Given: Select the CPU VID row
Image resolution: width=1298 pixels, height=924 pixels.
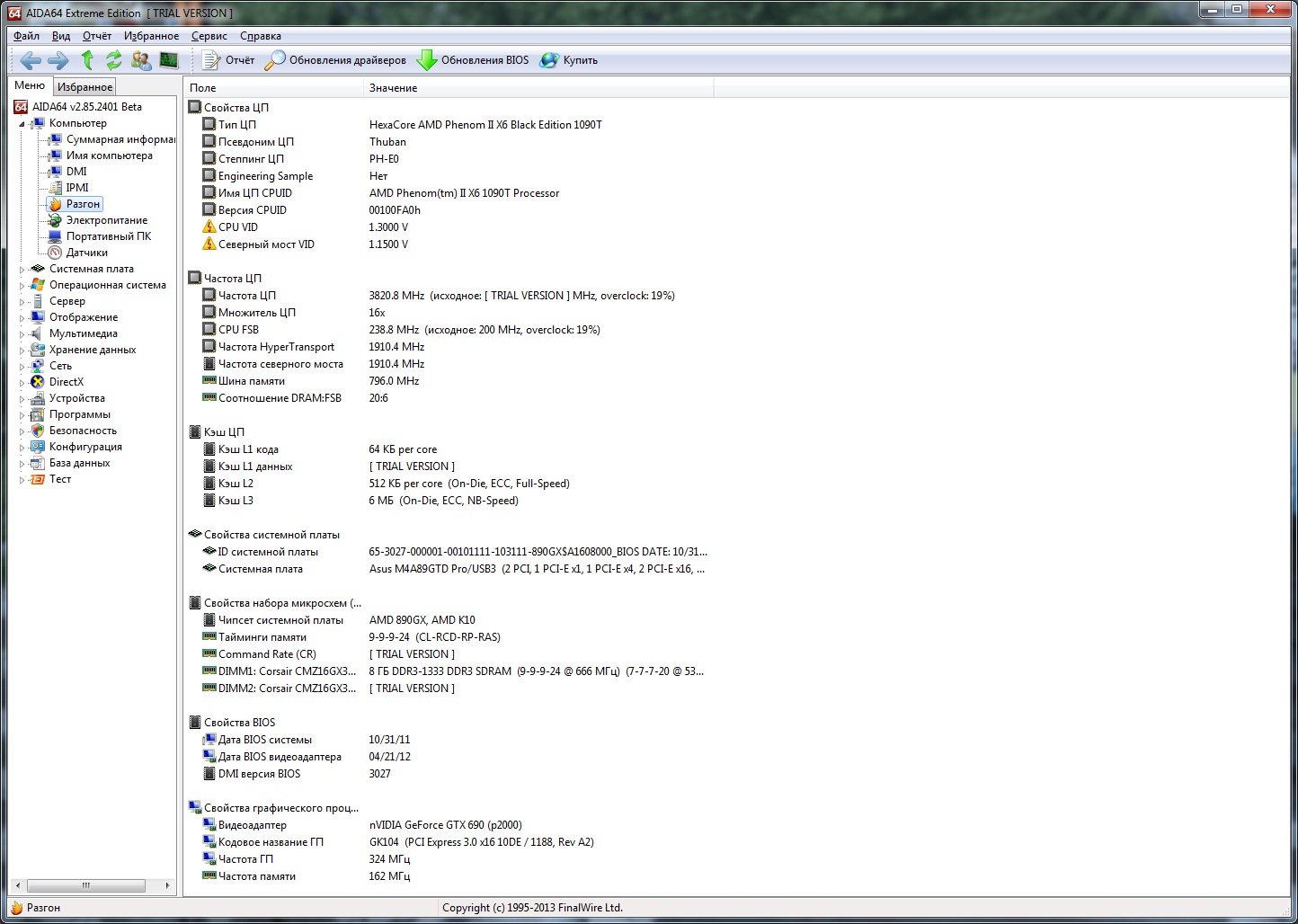Looking at the screenshot, I should point(449,227).
